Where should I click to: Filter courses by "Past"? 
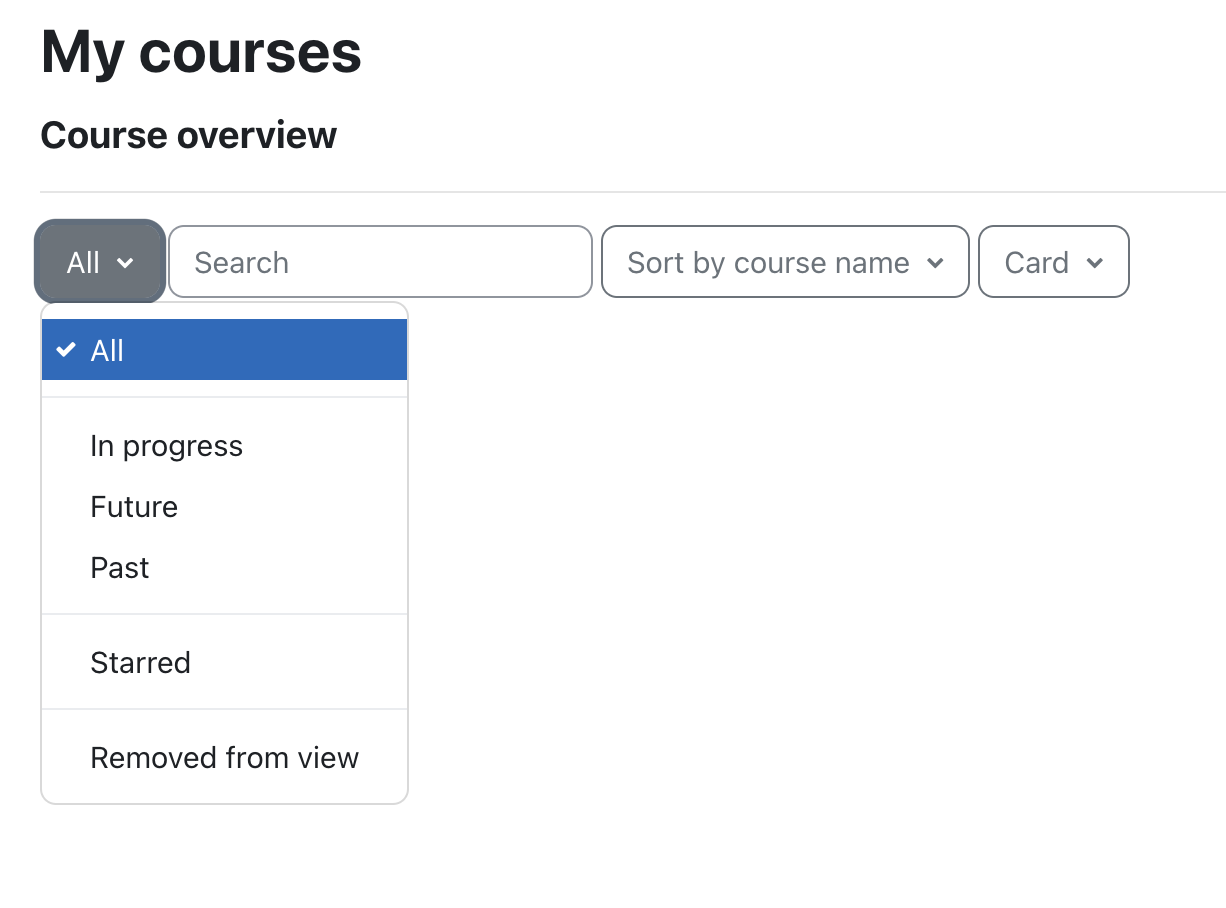coord(119,568)
